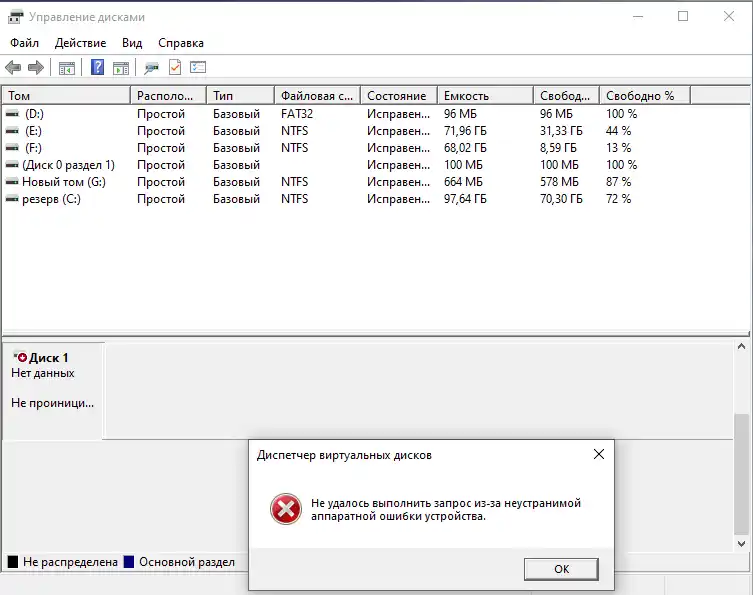The width and height of the screenshot is (753, 595).
Task: Click the blue Основной раздел legend swatch
Action: click(129, 561)
